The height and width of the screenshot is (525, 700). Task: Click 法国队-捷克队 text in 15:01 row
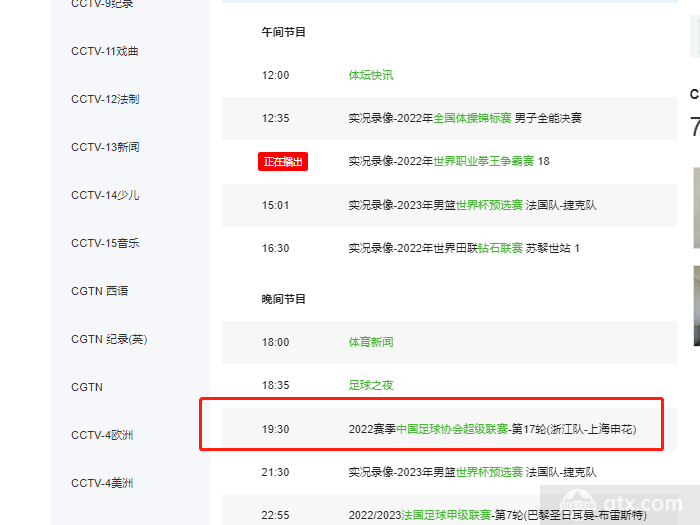(561, 205)
